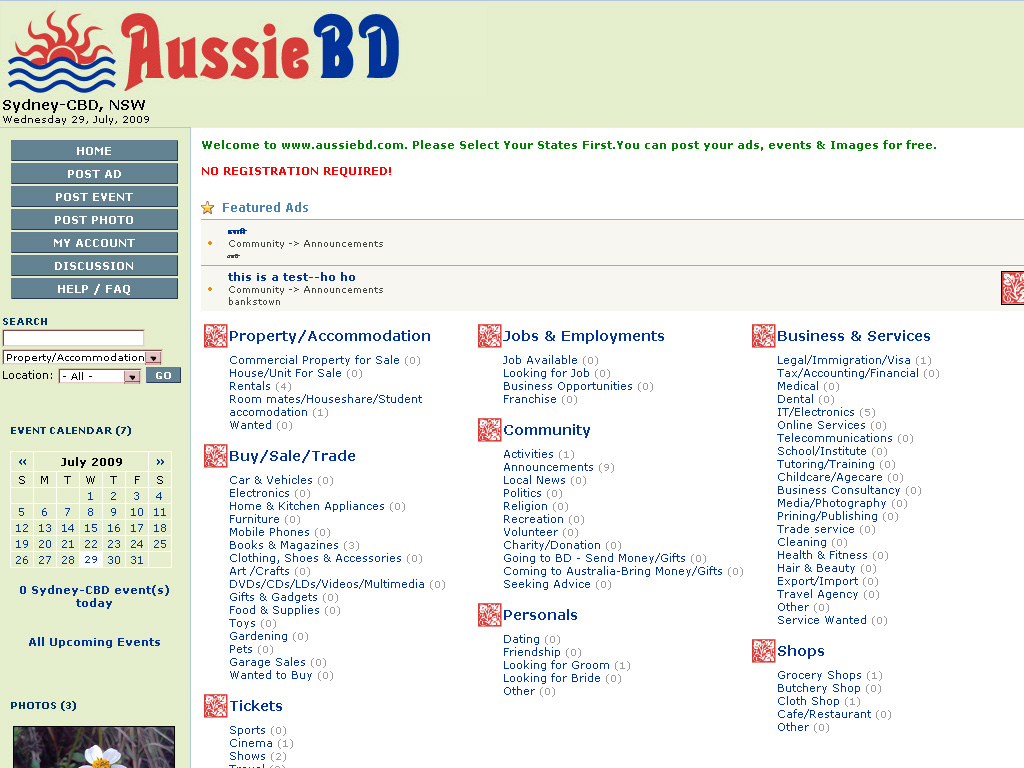Open the POST AD menu item
Screen dimensions: 1024x768
tap(94, 174)
